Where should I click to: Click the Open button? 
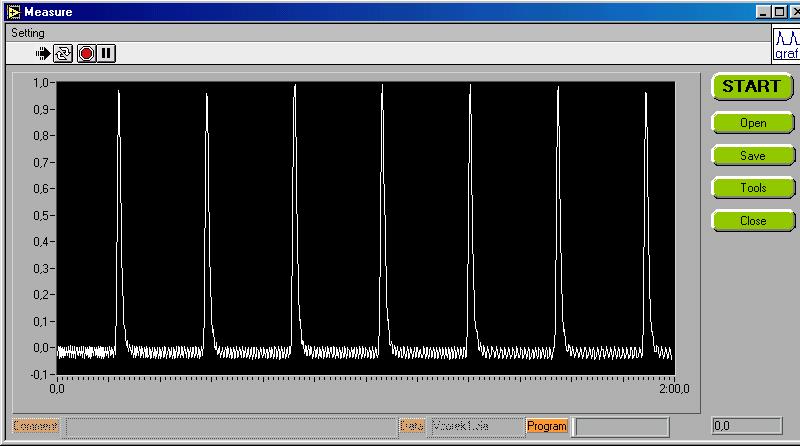tap(753, 123)
